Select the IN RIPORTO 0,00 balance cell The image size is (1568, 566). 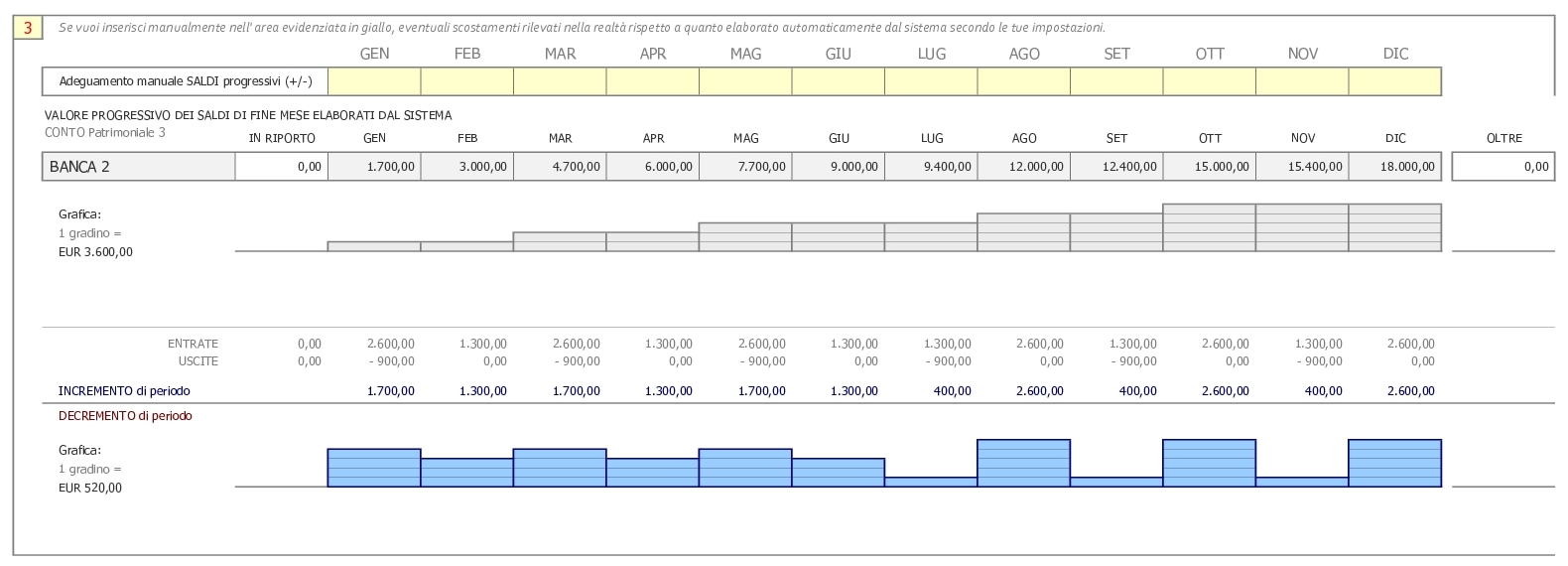(282, 167)
